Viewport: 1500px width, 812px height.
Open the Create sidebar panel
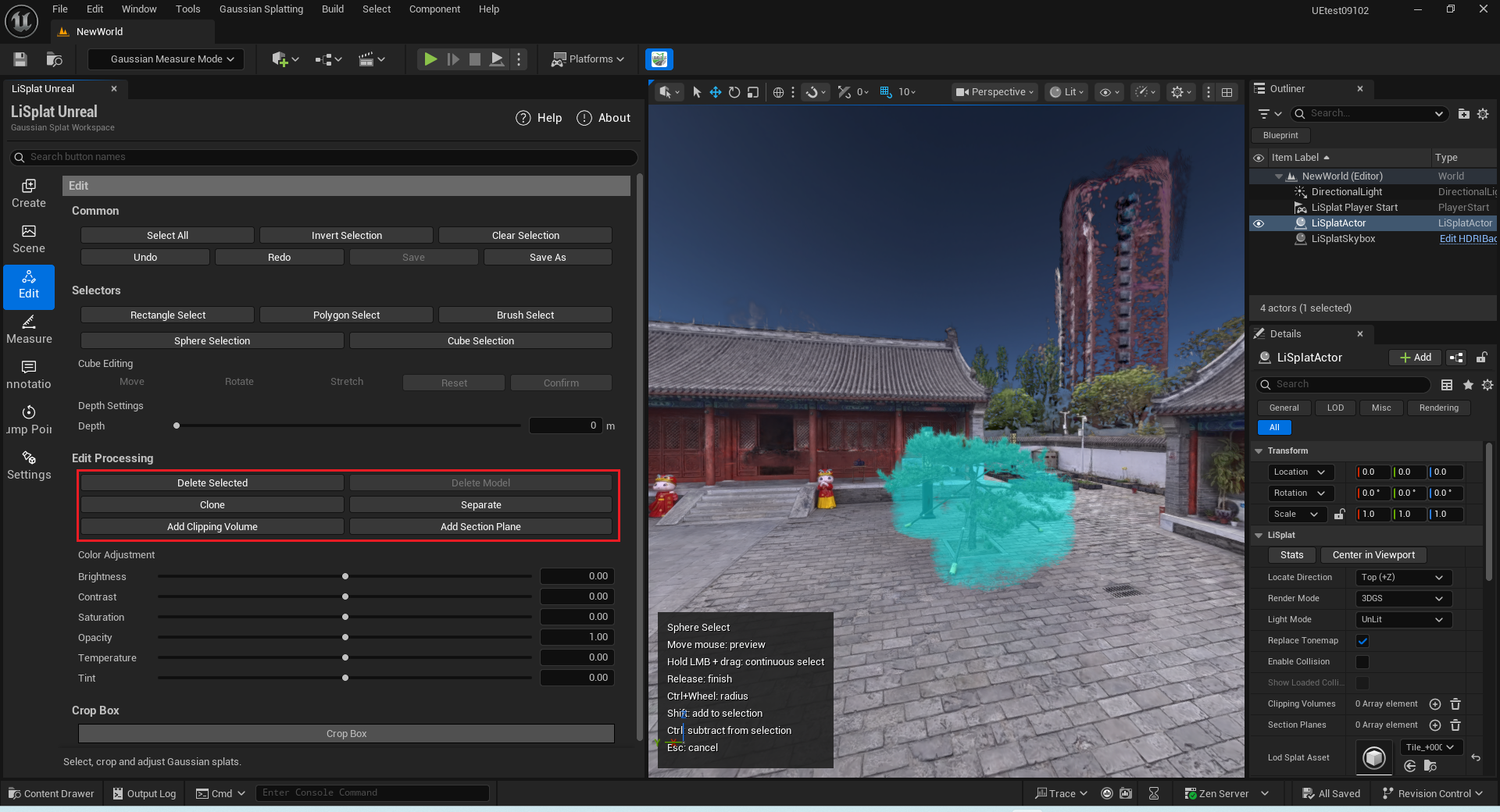click(x=29, y=194)
